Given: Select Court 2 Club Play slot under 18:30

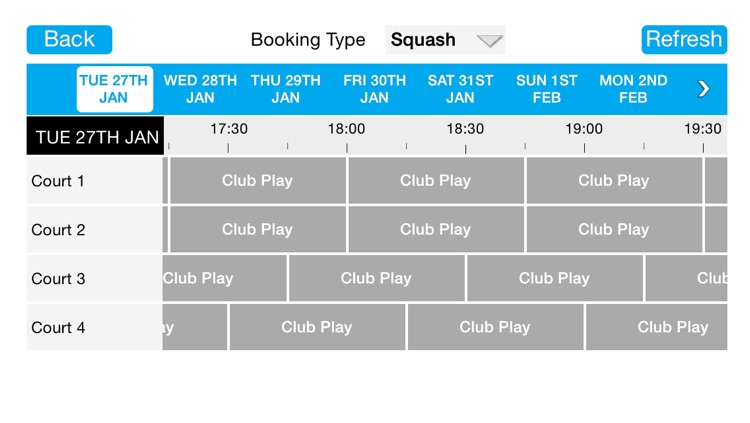Looking at the screenshot, I should tap(435, 229).
